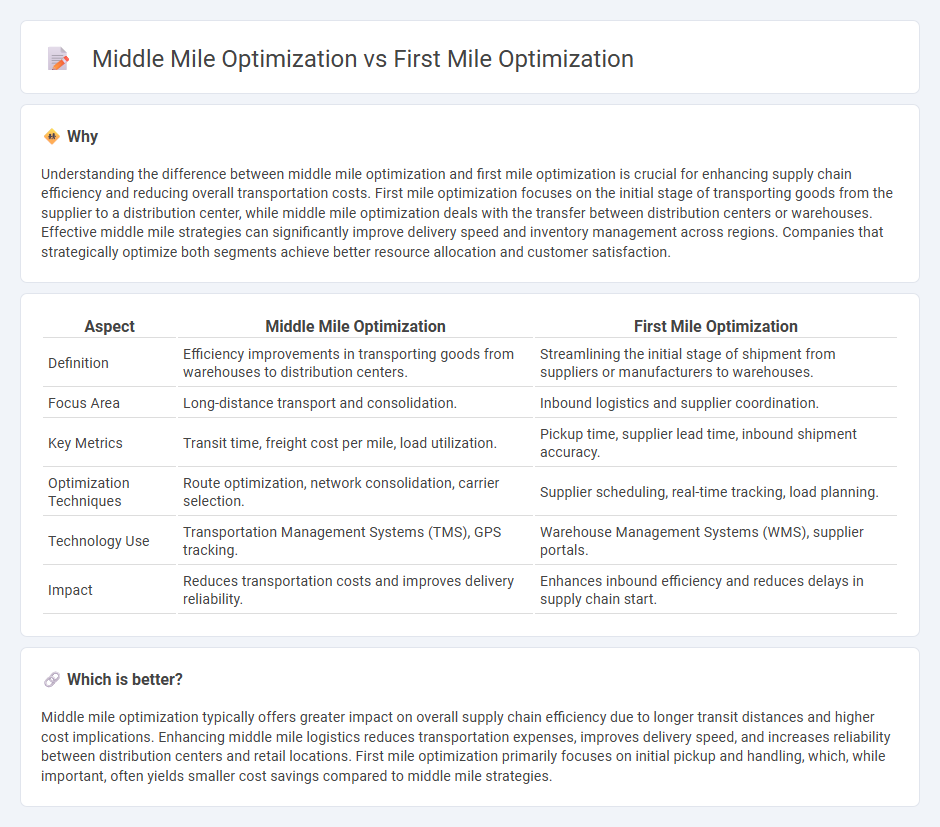Click cell 'Transit time, freight cost per mile, load utilization.'
Screen dimensions: 940x827
(355, 443)
